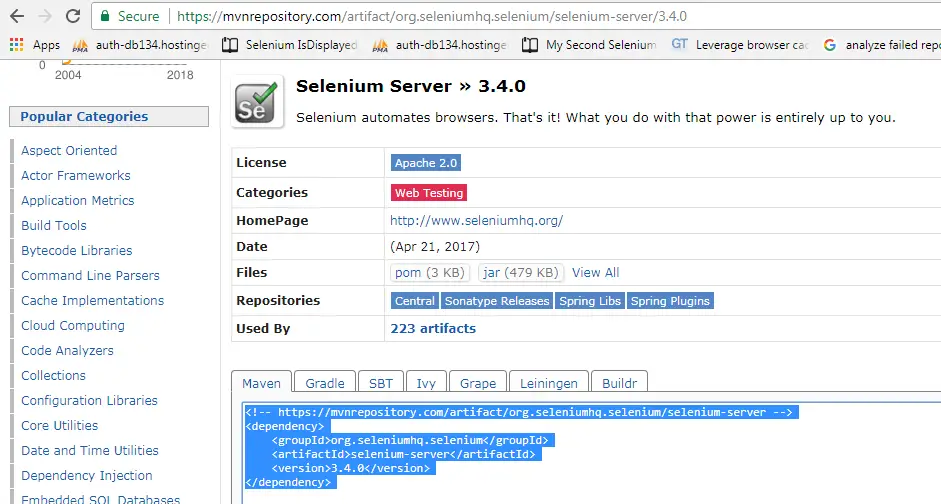Open the Selenium IsDisplayed bookmark
941x504 pixels.
[290, 45]
